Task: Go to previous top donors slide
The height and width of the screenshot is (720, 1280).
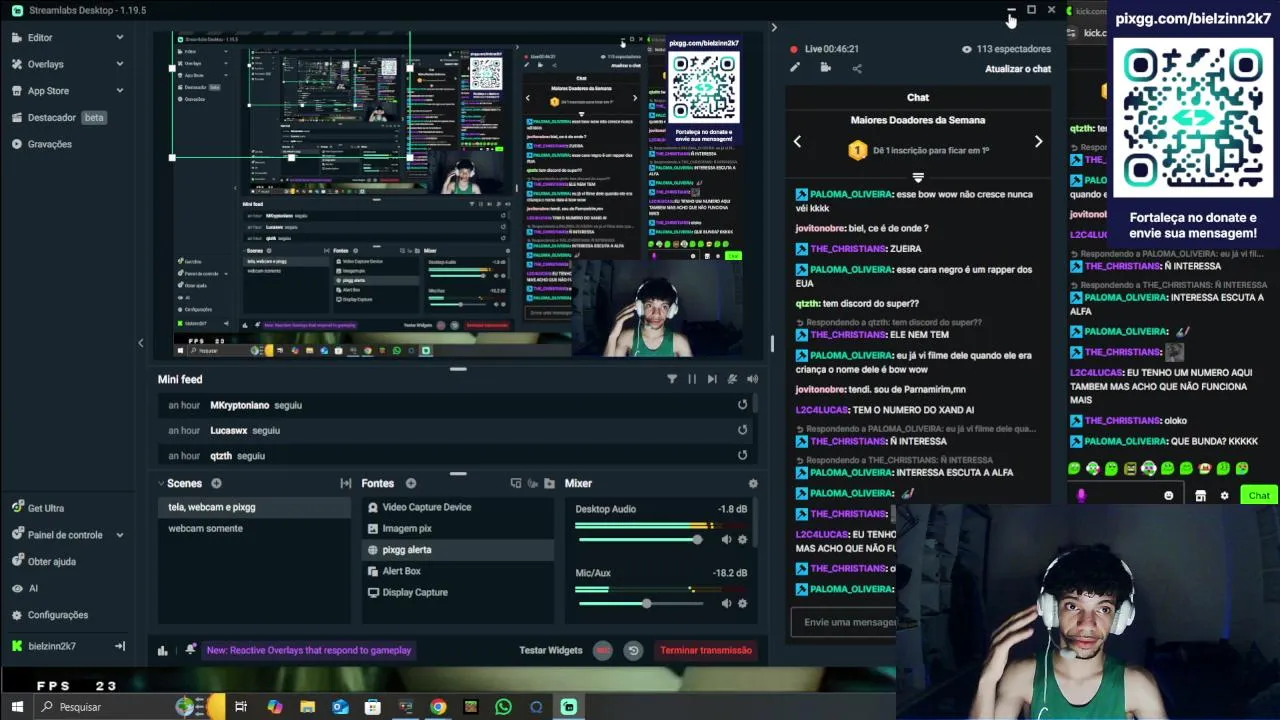Action: pyautogui.click(x=797, y=142)
